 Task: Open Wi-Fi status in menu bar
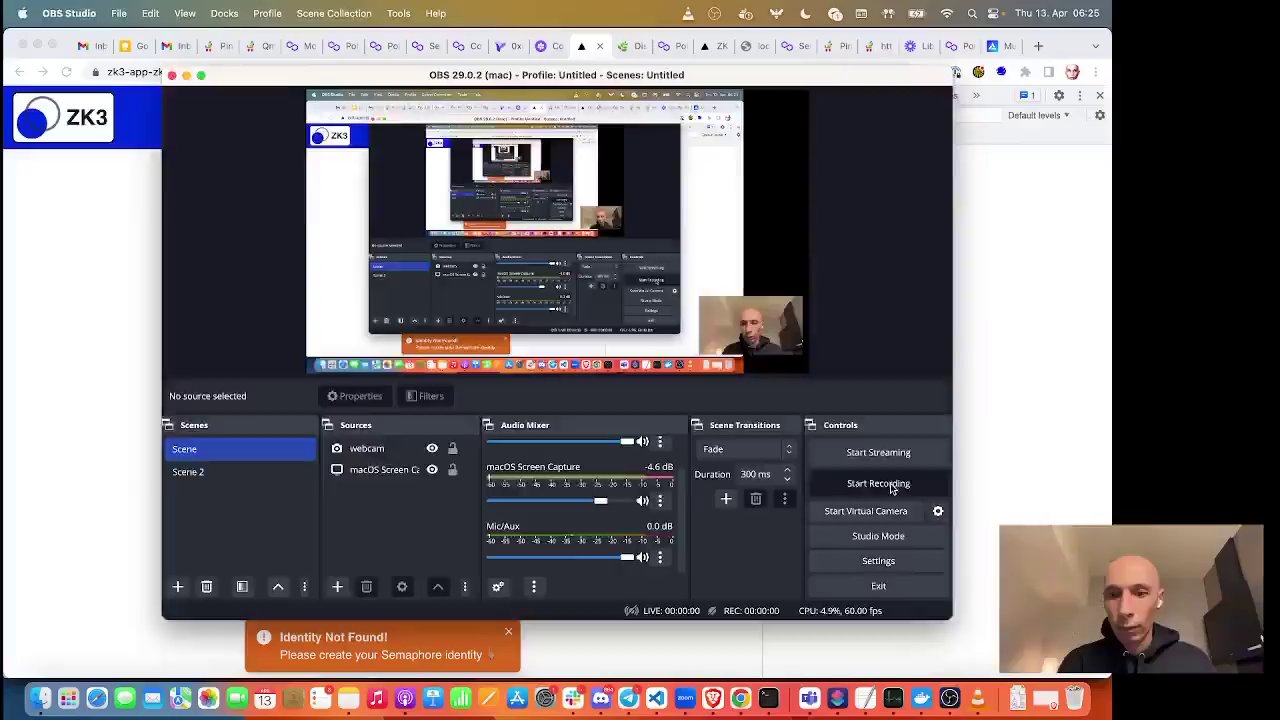946,13
